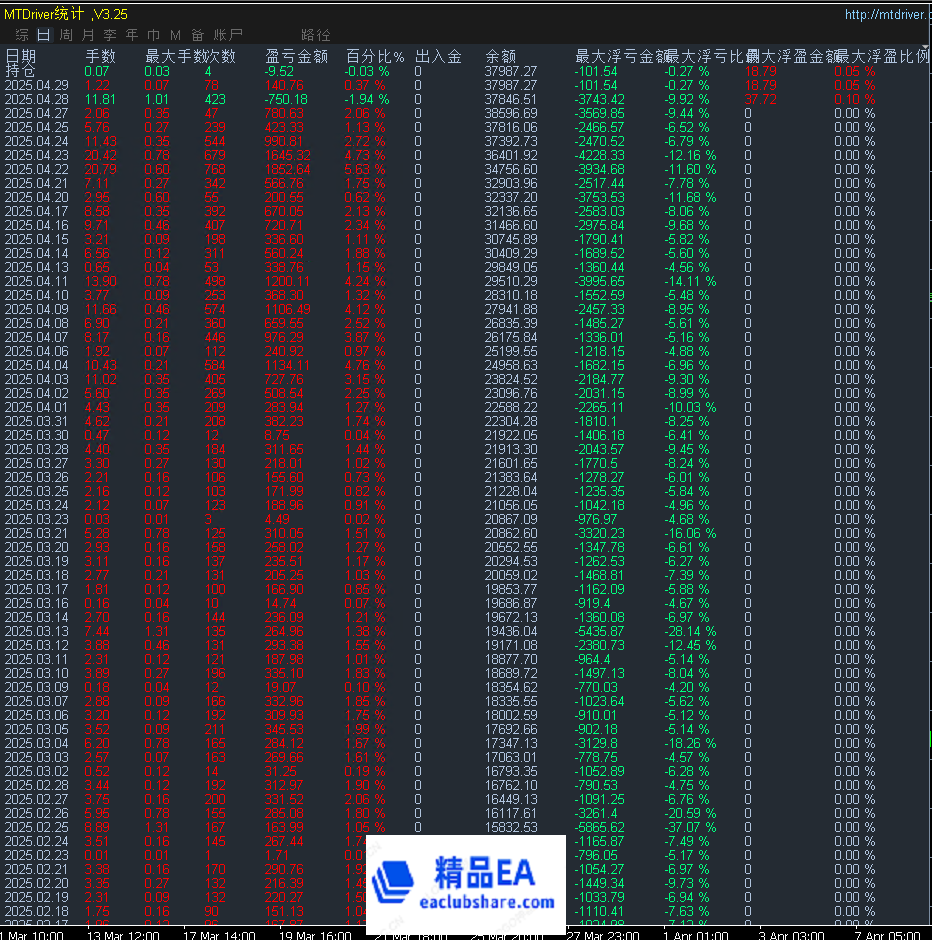Image resolution: width=932 pixels, height=940 pixels.
Task: Click the 百分比% column header
Action: coord(375,57)
